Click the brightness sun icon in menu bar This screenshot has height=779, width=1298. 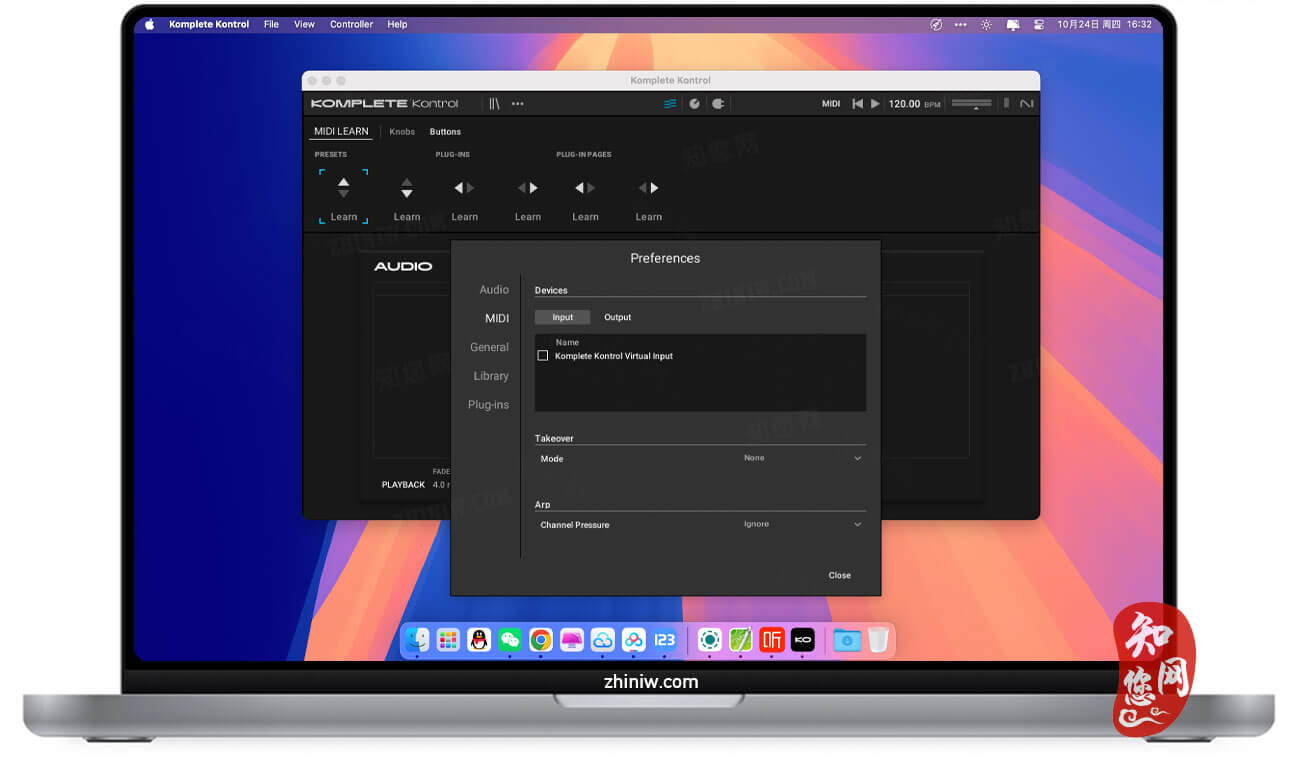click(987, 24)
